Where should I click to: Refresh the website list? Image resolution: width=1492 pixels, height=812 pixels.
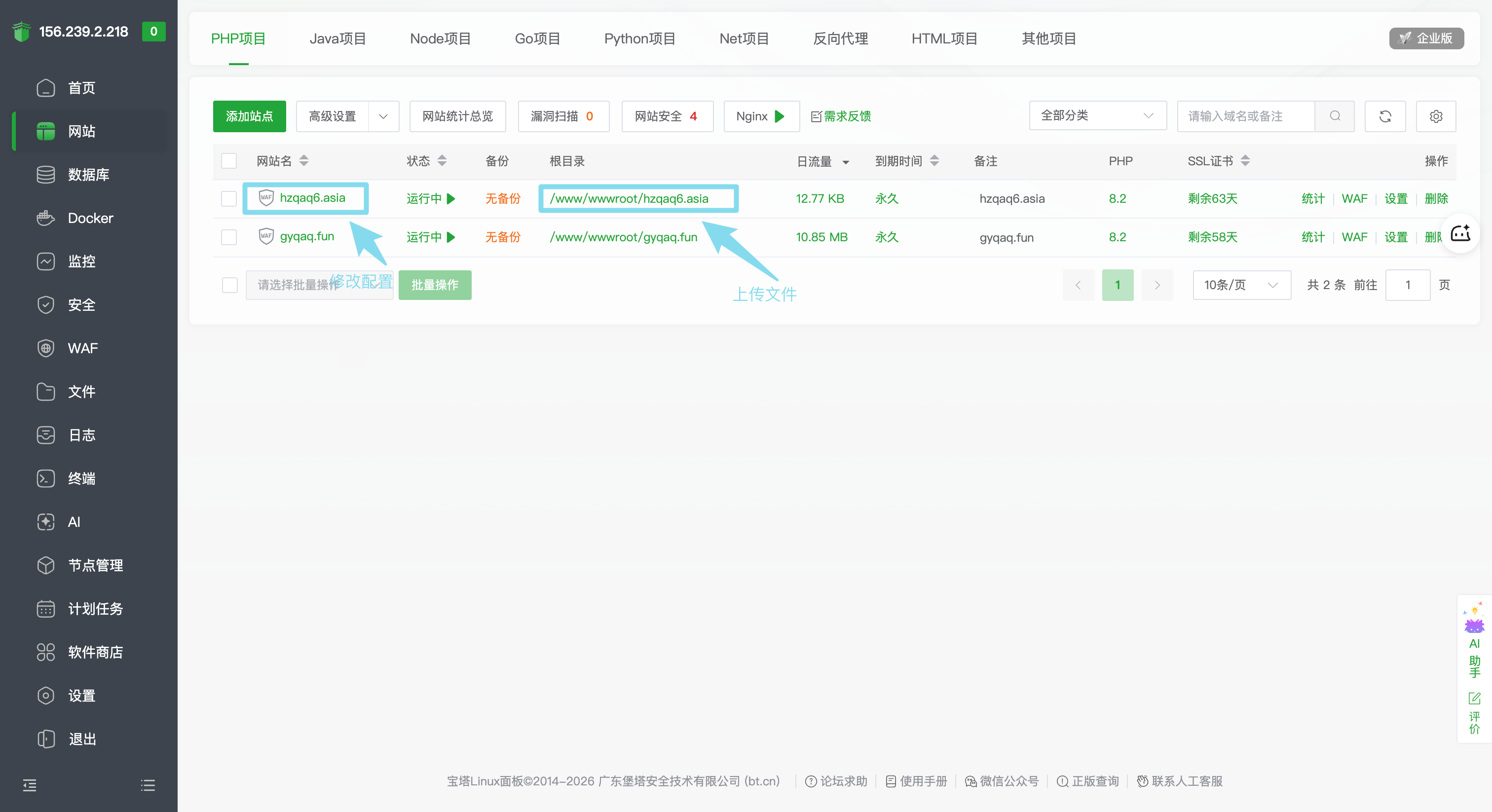pyautogui.click(x=1385, y=116)
